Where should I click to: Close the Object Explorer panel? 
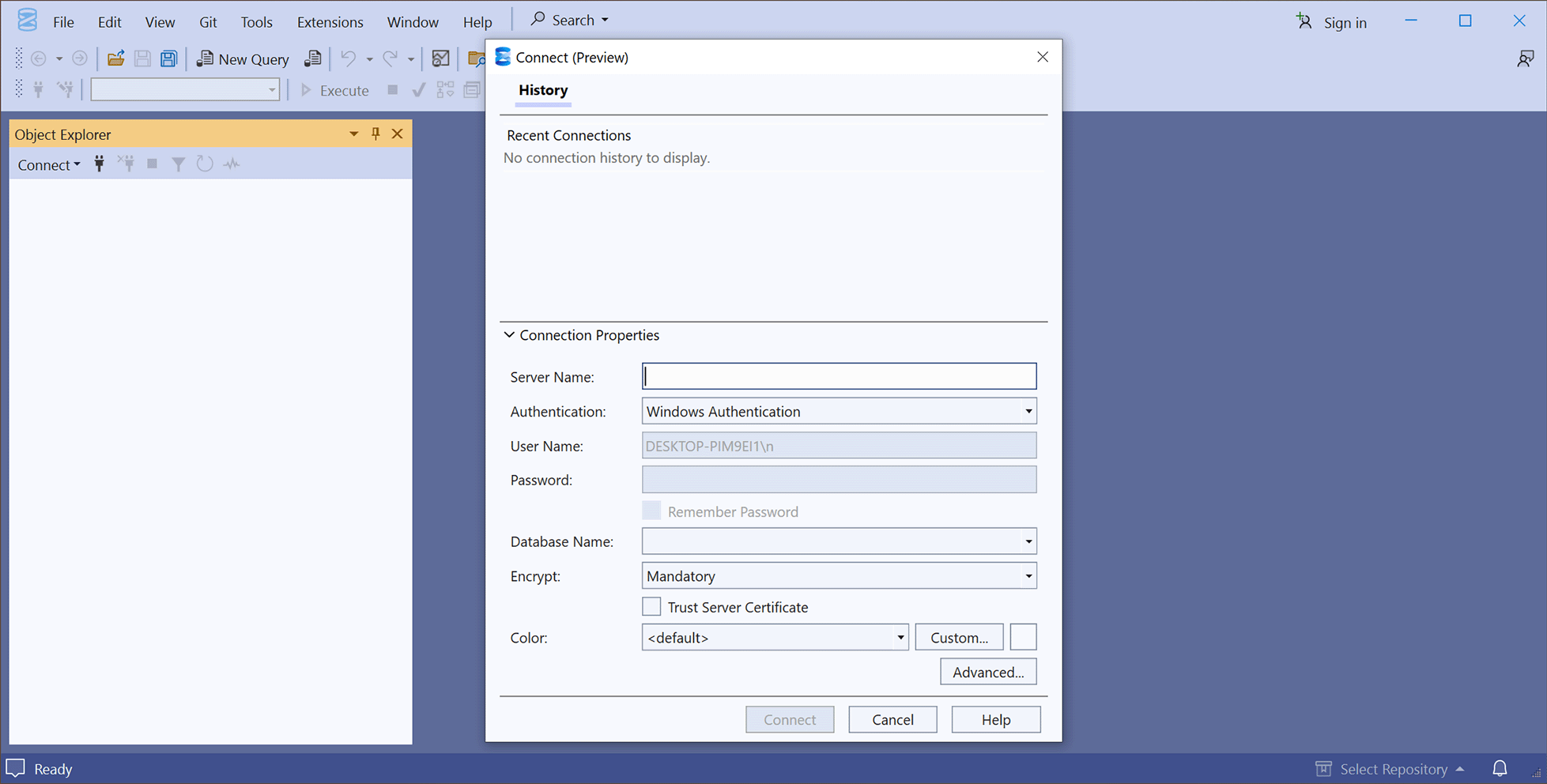(x=398, y=134)
